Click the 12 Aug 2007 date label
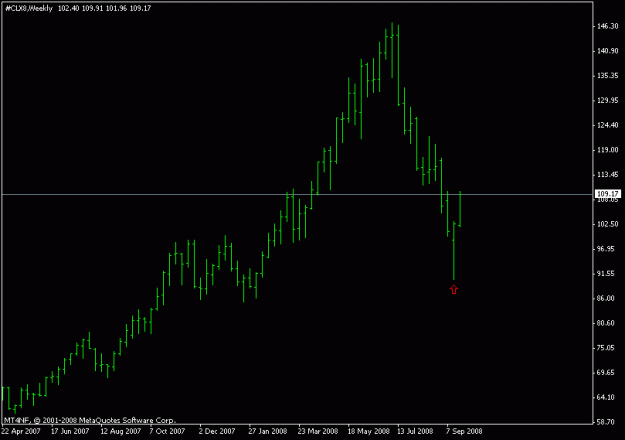 coord(120,431)
